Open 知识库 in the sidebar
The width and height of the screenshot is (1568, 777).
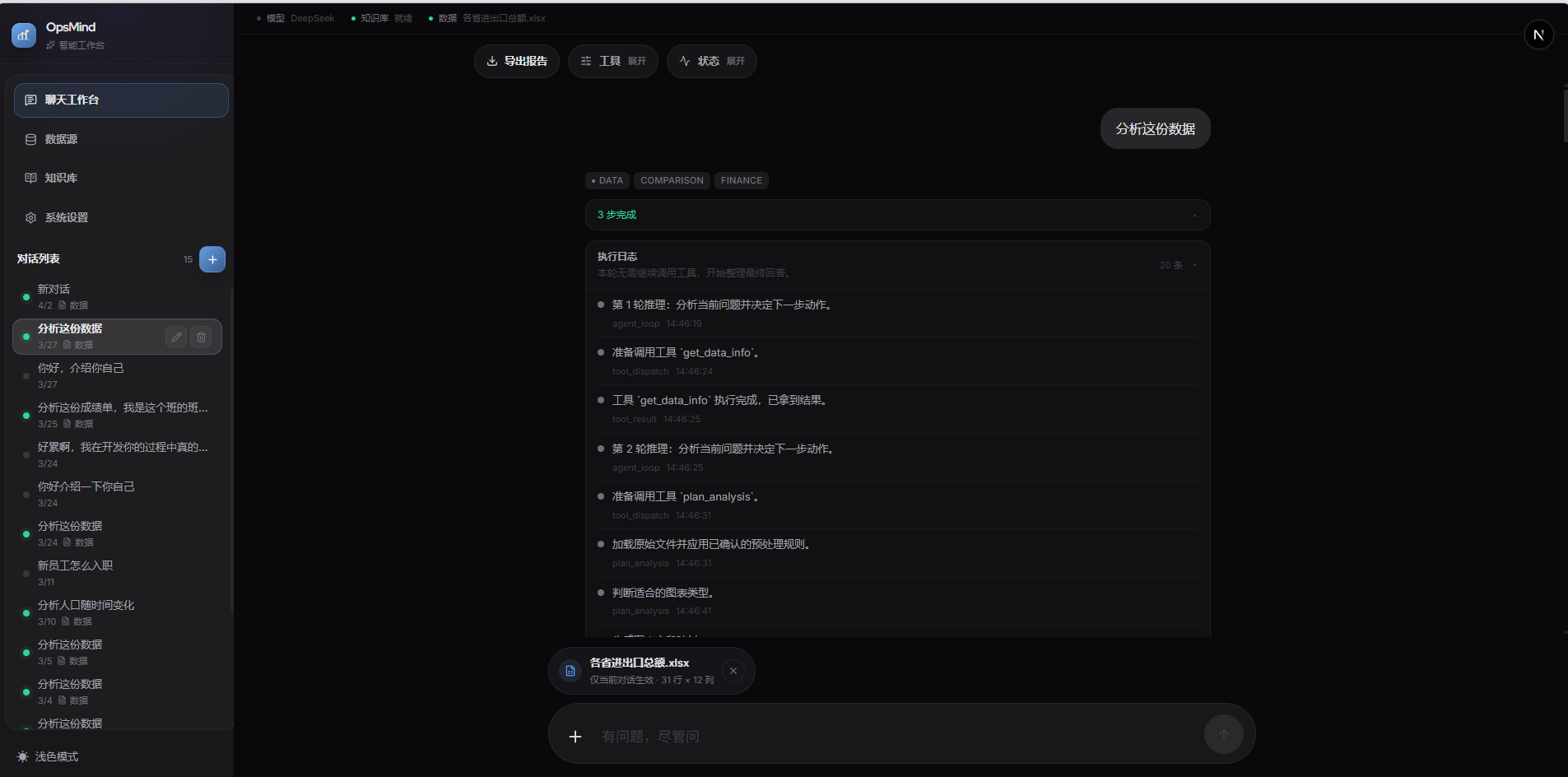[61, 178]
